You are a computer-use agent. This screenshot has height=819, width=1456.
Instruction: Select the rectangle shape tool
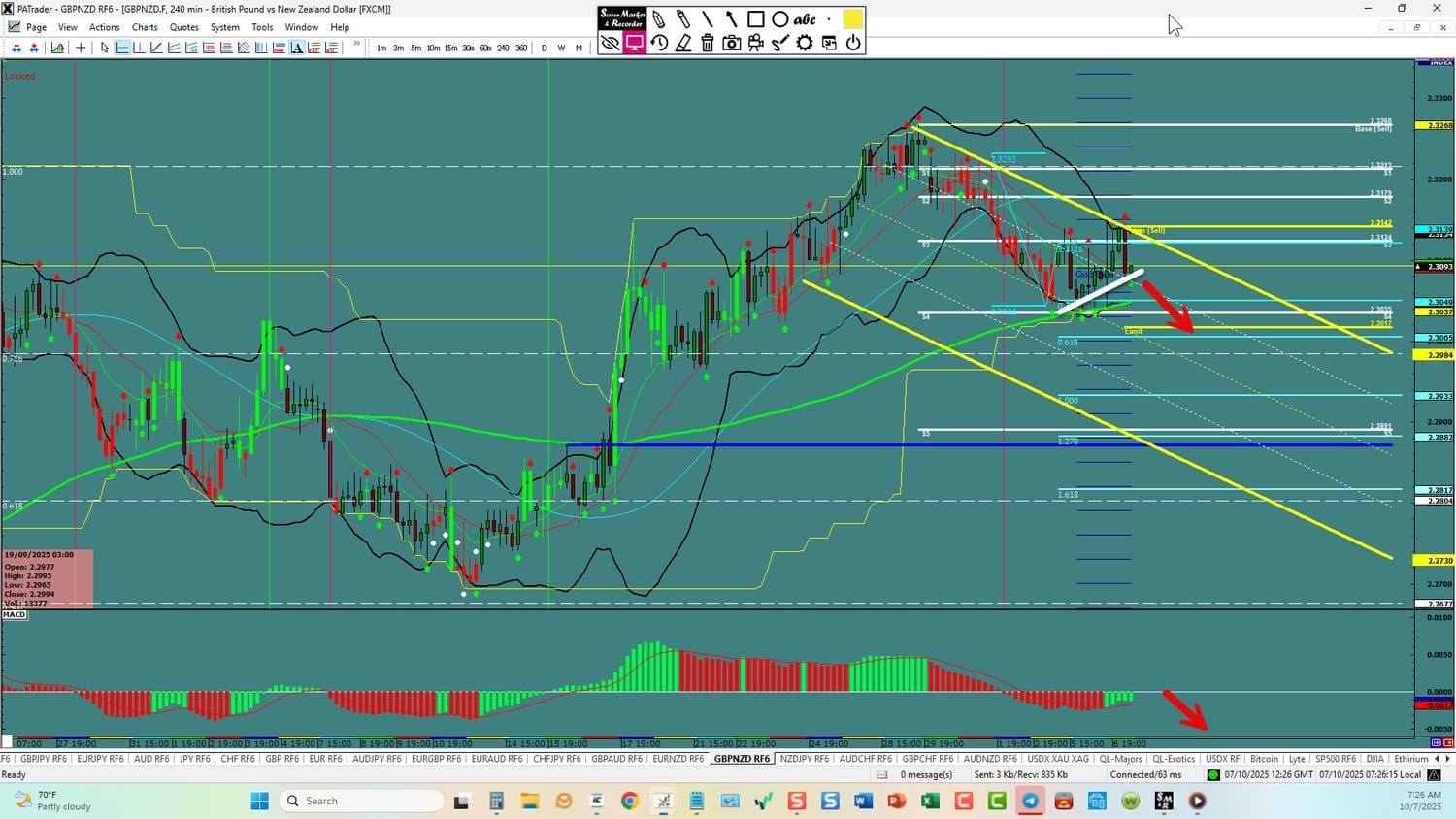(756, 19)
